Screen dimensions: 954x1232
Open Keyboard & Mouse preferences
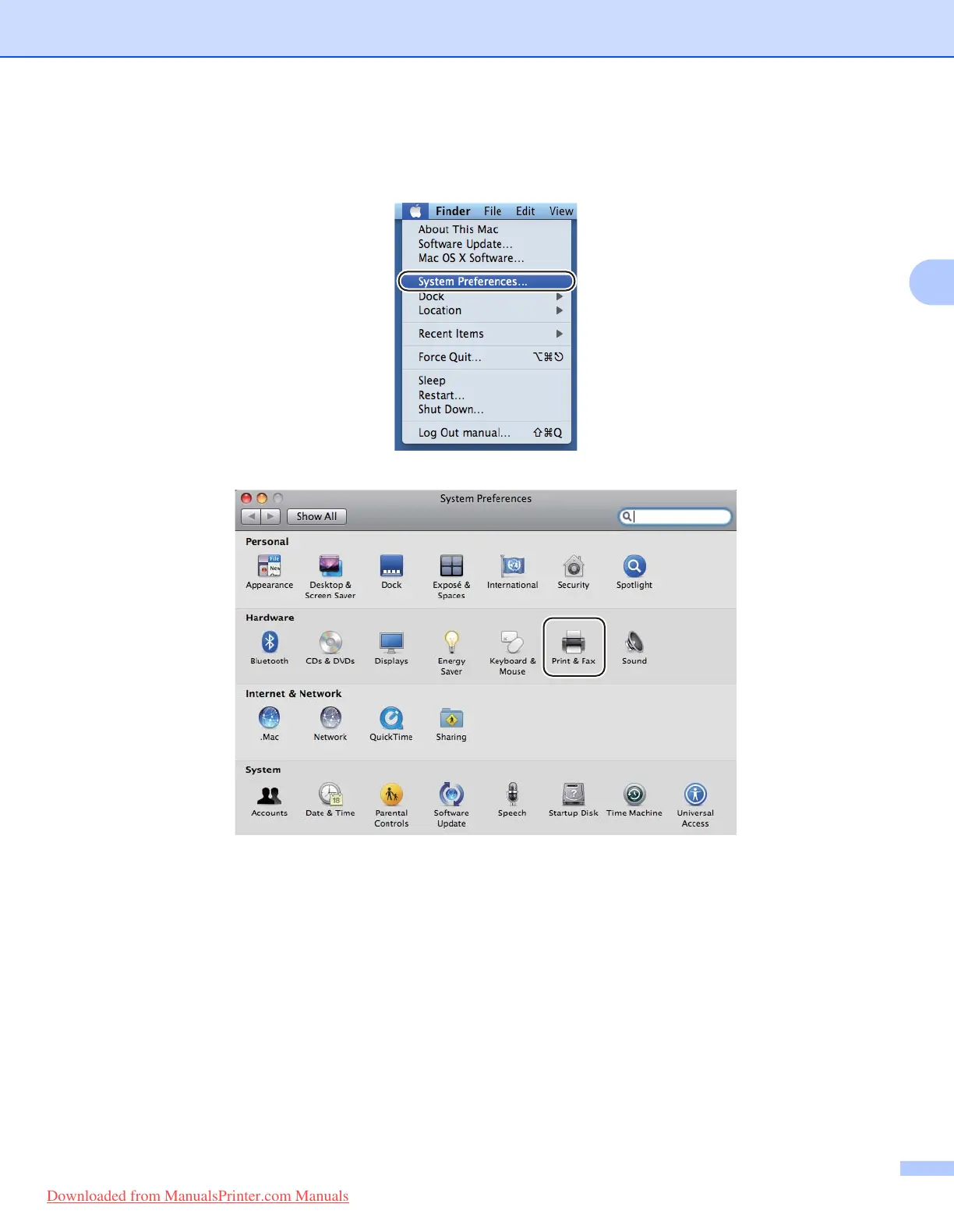512,653
